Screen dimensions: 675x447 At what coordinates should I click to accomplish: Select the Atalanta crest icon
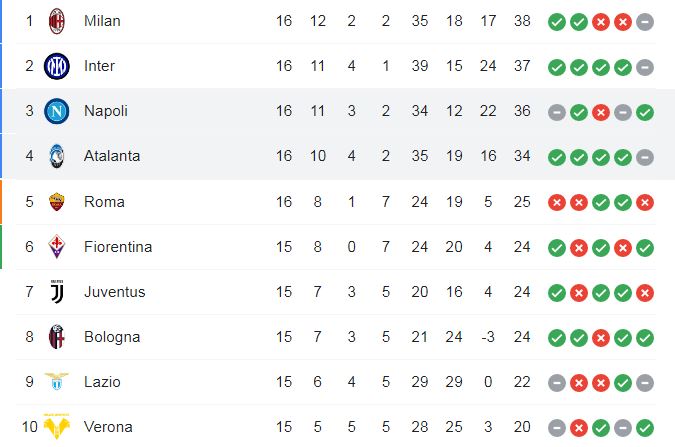[x=56, y=156]
